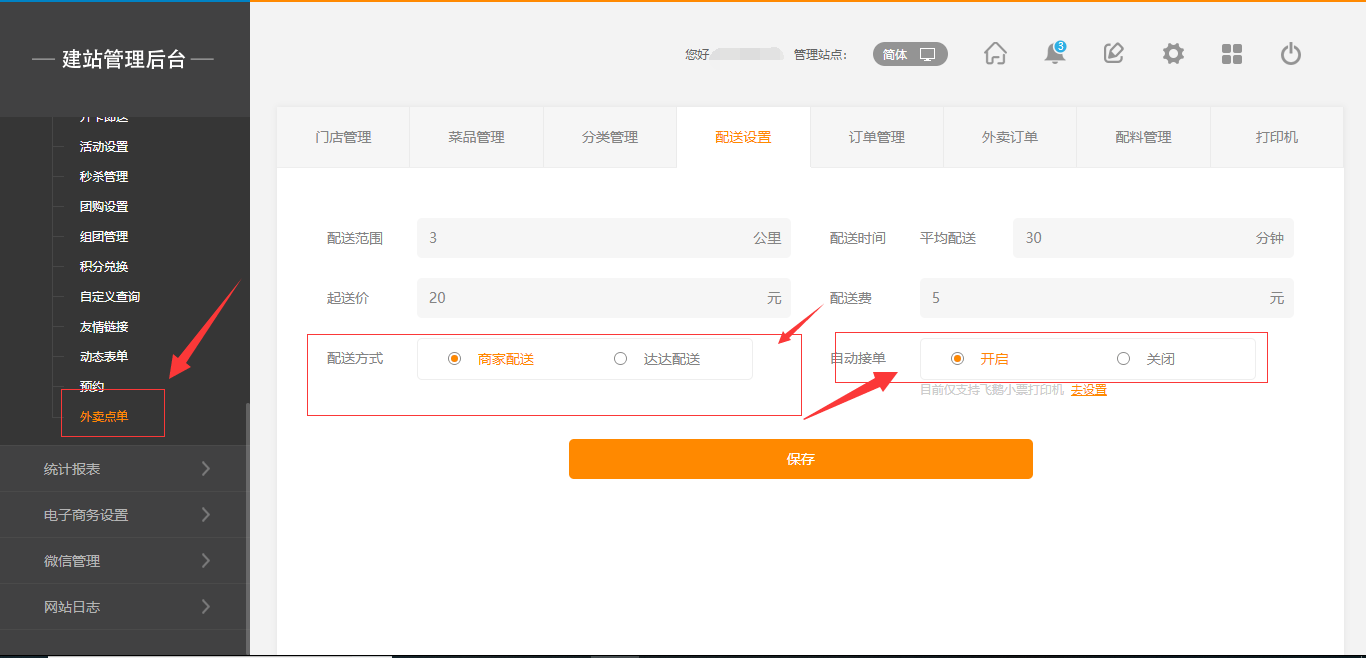1366x658 pixels.
Task: Click the home icon in header
Action: tap(995, 54)
